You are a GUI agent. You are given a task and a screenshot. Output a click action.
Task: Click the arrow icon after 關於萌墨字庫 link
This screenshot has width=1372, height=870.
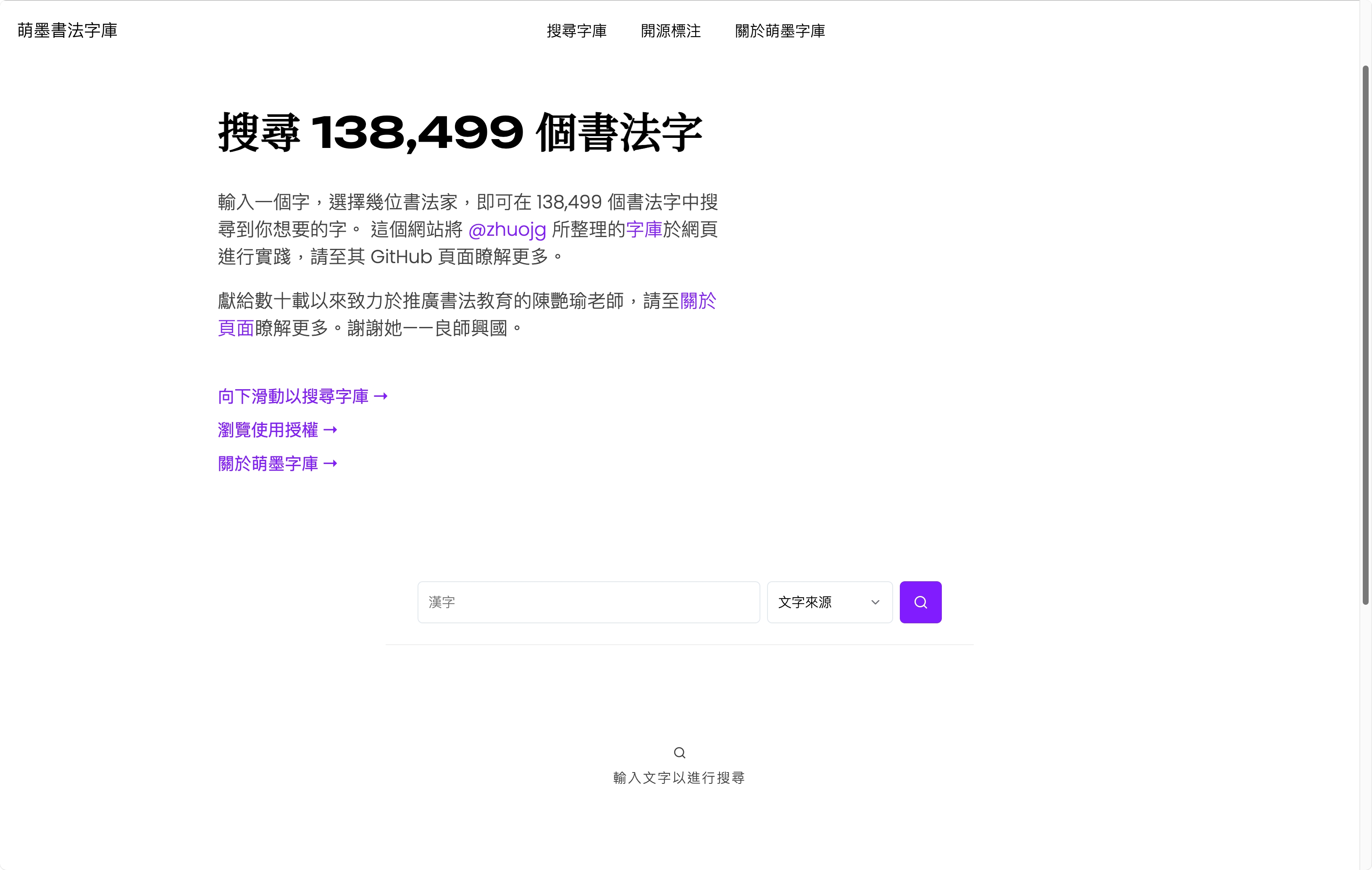click(x=331, y=464)
